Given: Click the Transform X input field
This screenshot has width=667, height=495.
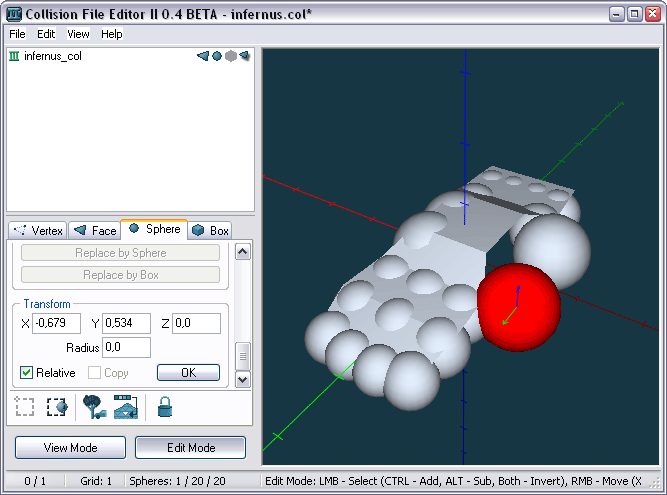Looking at the screenshot, I should point(57,323).
